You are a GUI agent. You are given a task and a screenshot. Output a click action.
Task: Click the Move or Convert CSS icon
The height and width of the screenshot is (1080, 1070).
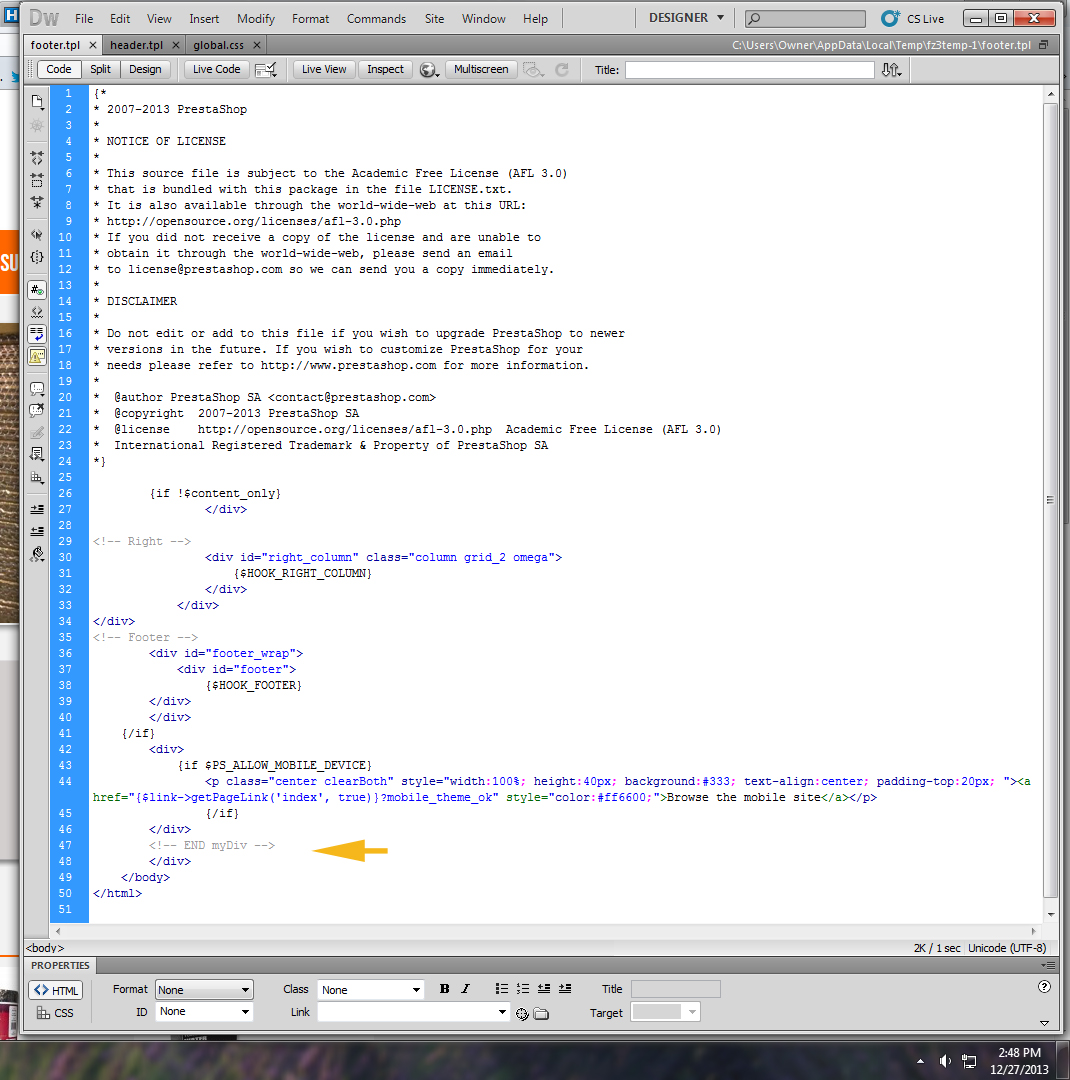click(x=37, y=477)
